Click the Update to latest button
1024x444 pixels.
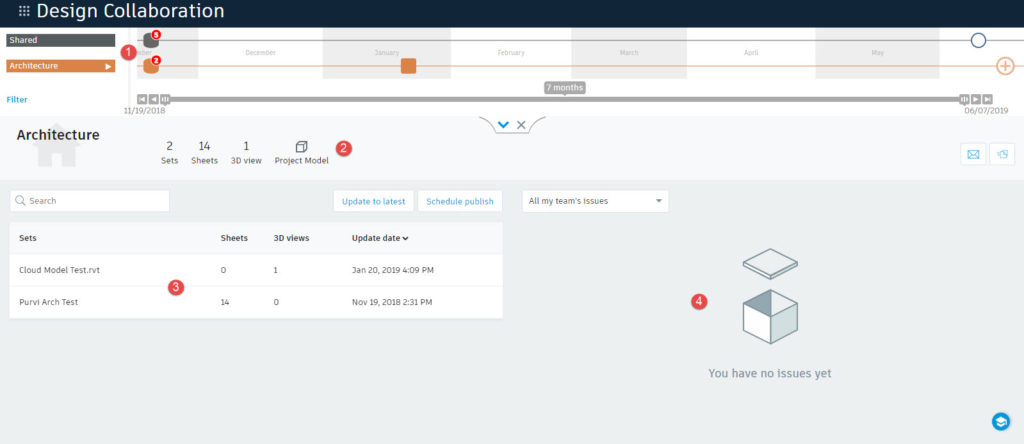(373, 201)
